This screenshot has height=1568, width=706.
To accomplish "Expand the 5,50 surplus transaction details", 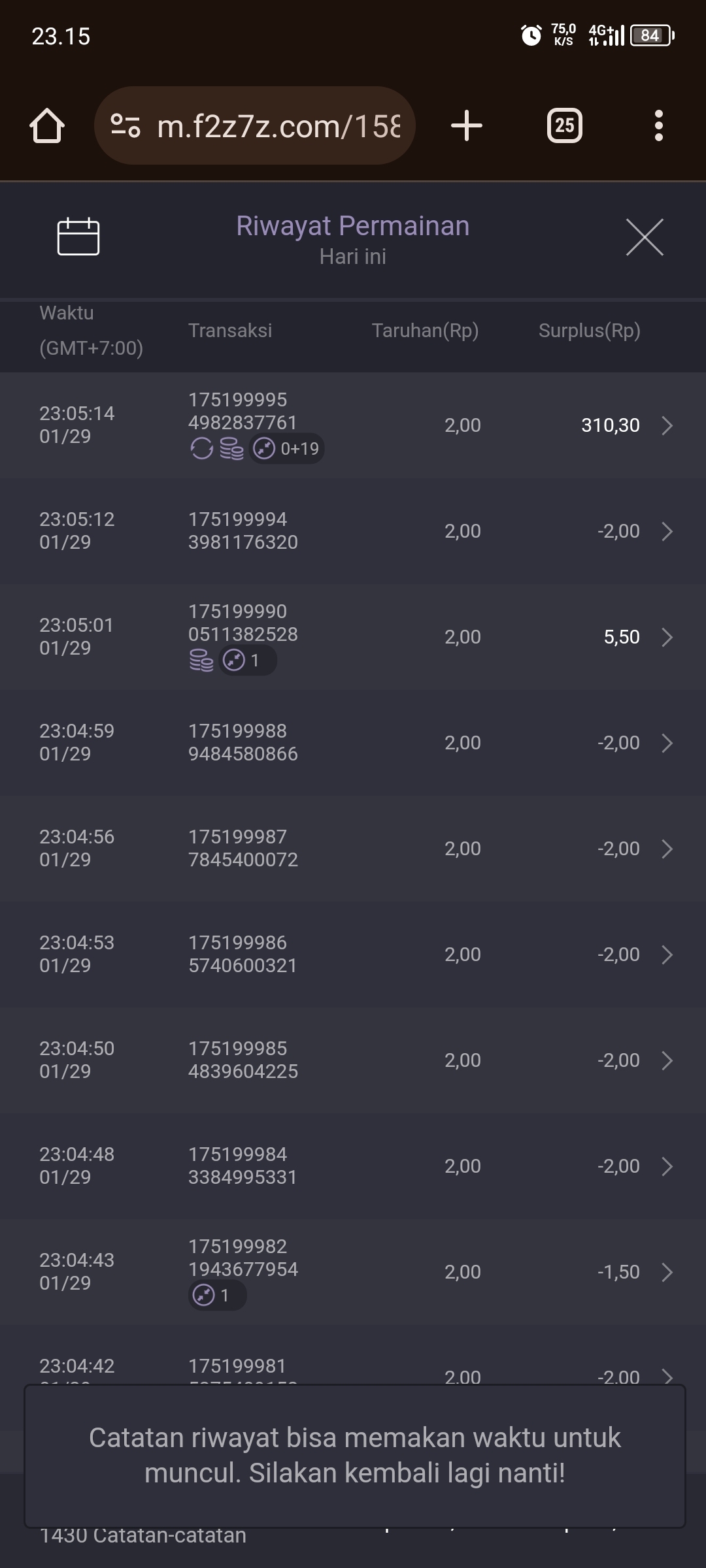I will [667, 638].
